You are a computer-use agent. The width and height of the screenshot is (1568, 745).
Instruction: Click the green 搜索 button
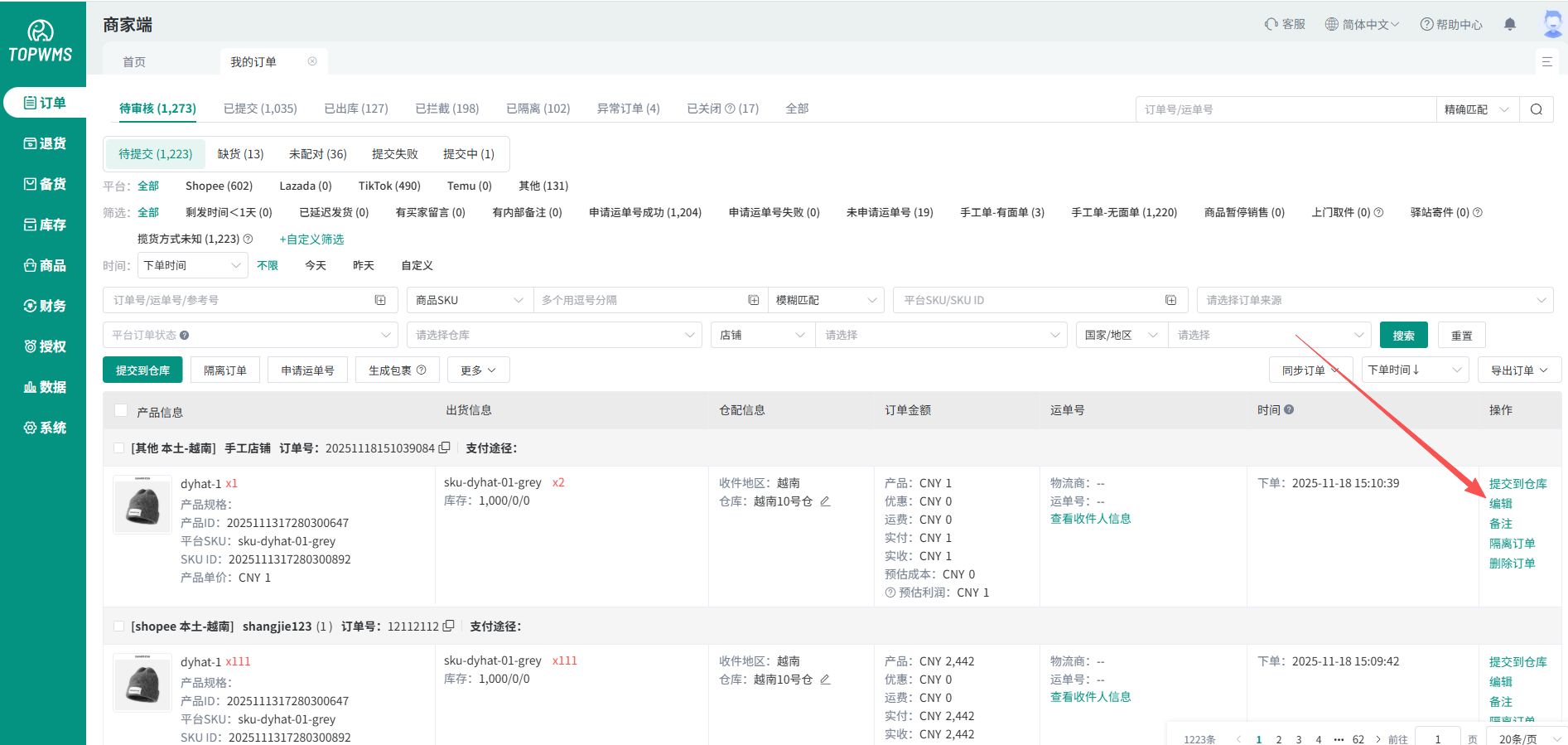point(1402,335)
